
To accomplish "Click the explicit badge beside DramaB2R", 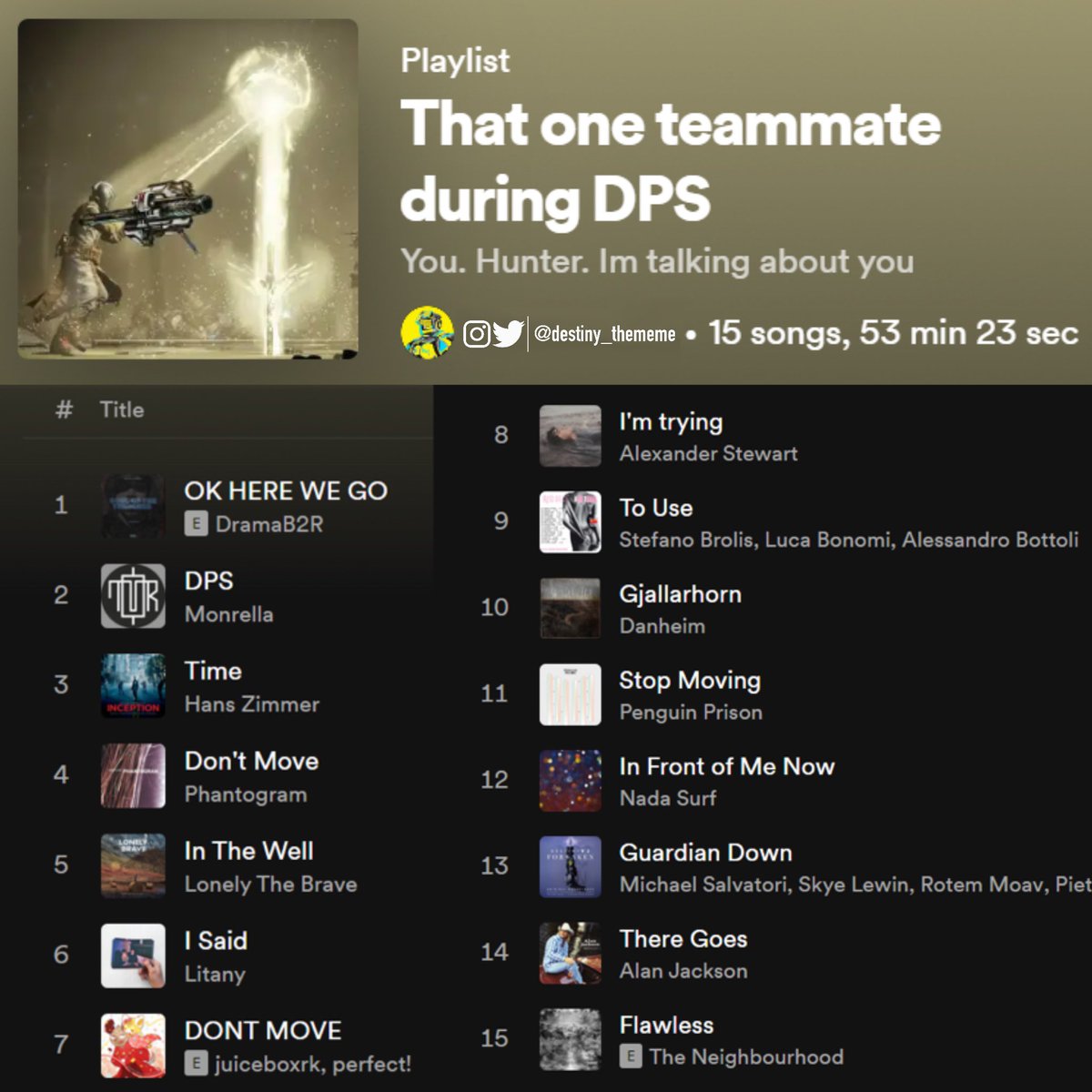I will click(196, 524).
